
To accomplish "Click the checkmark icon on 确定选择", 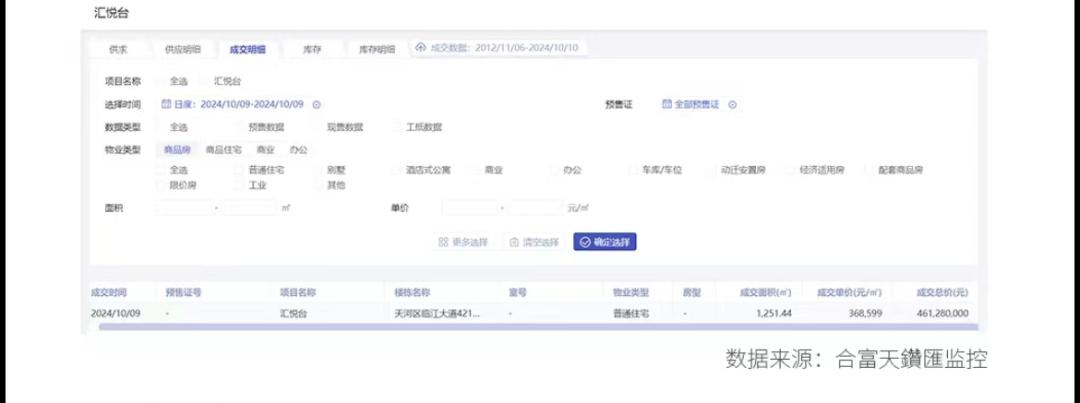I will point(585,242).
